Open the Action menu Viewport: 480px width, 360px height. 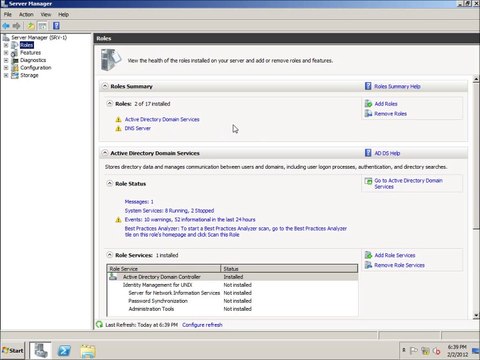click(x=26, y=14)
